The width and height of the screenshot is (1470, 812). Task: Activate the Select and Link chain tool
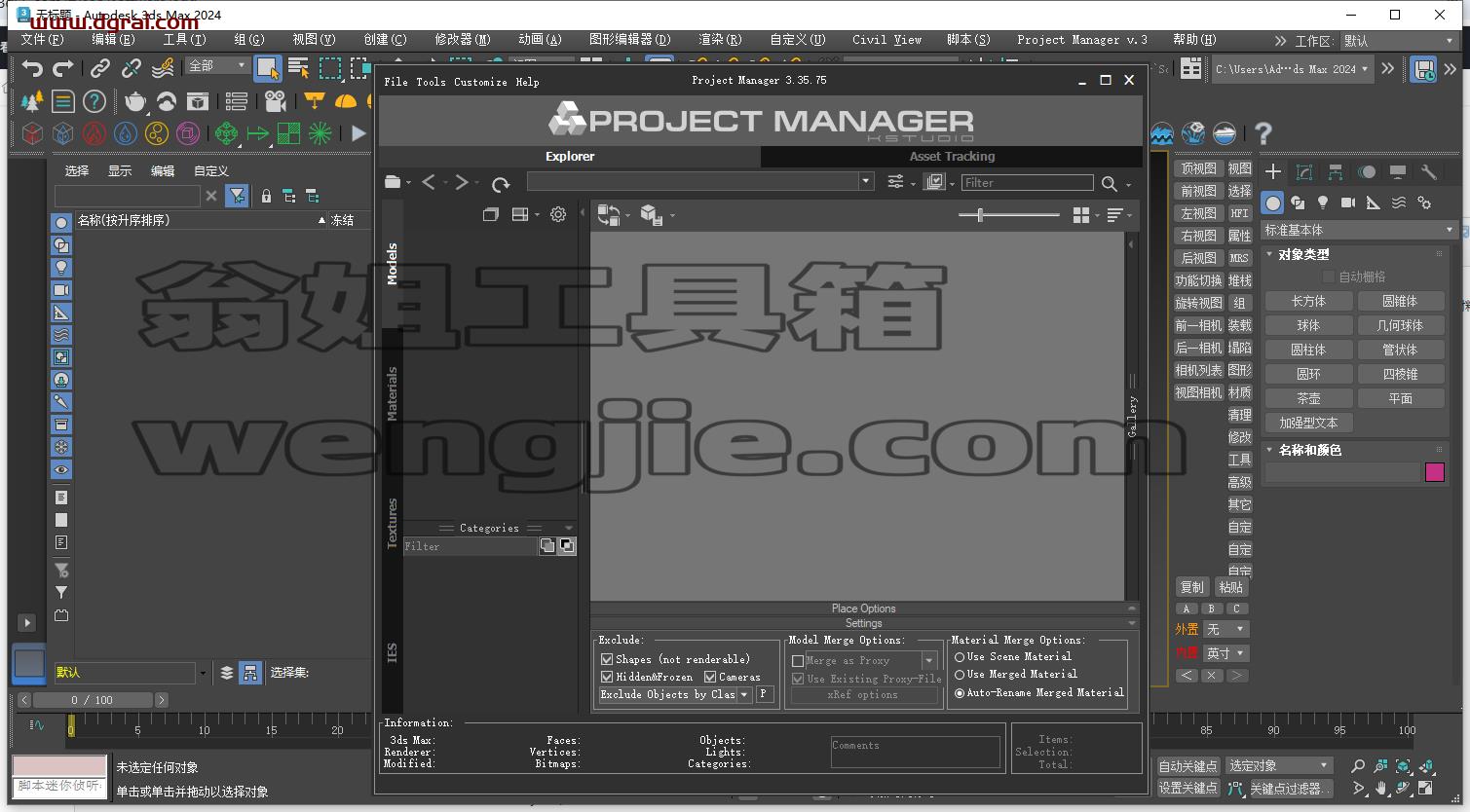pyautogui.click(x=100, y=68)
